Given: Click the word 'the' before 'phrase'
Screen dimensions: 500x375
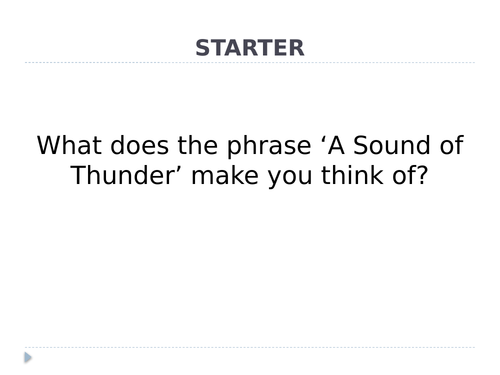Looking at the screenshot, I should click(197, 145).
